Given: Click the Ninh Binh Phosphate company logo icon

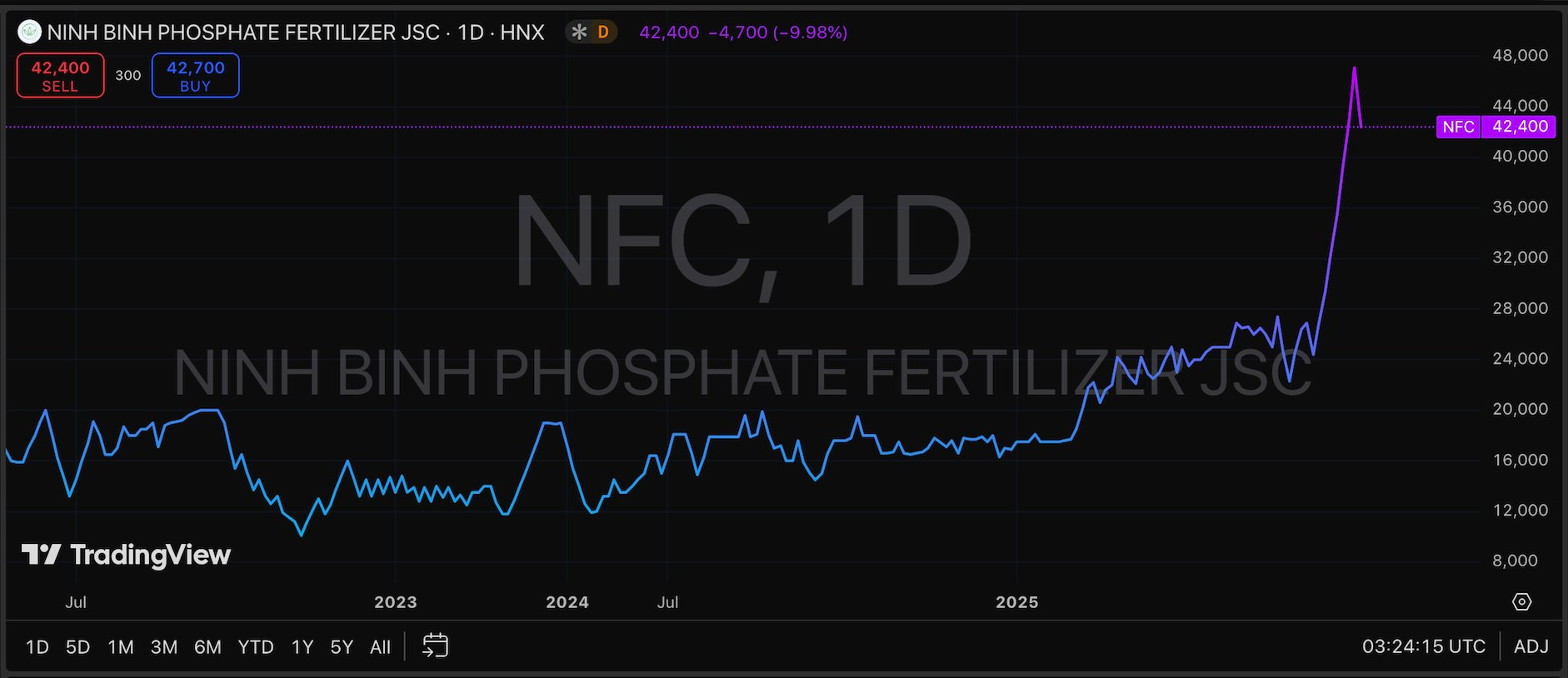Looking at the screenshot, I should pyautogui.click(x=30, y=32).
